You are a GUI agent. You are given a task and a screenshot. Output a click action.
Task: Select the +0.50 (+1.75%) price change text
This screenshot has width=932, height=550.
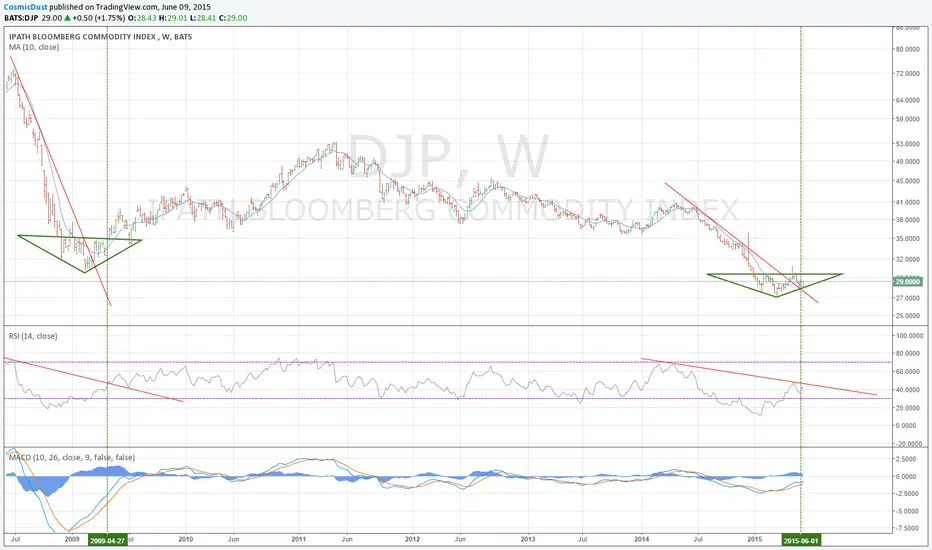pyautogui.click(x=100, y=18)
